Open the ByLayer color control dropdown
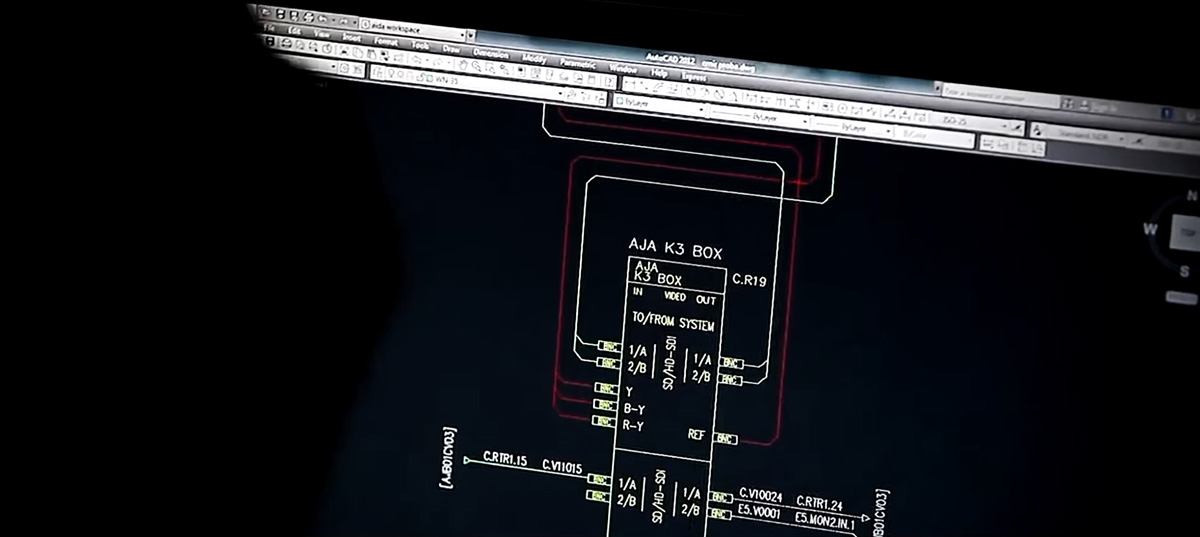1200x537 pixels. pos(660,105)
